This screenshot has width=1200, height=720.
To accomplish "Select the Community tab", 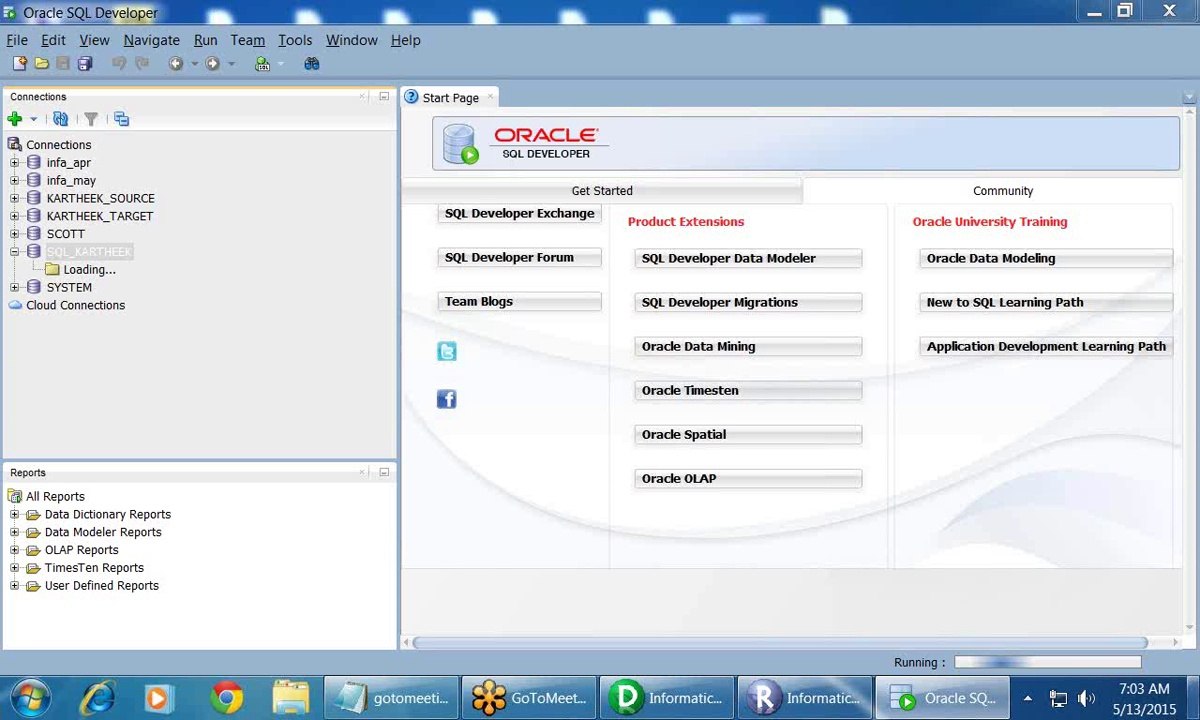I will tap(1003, 191).
